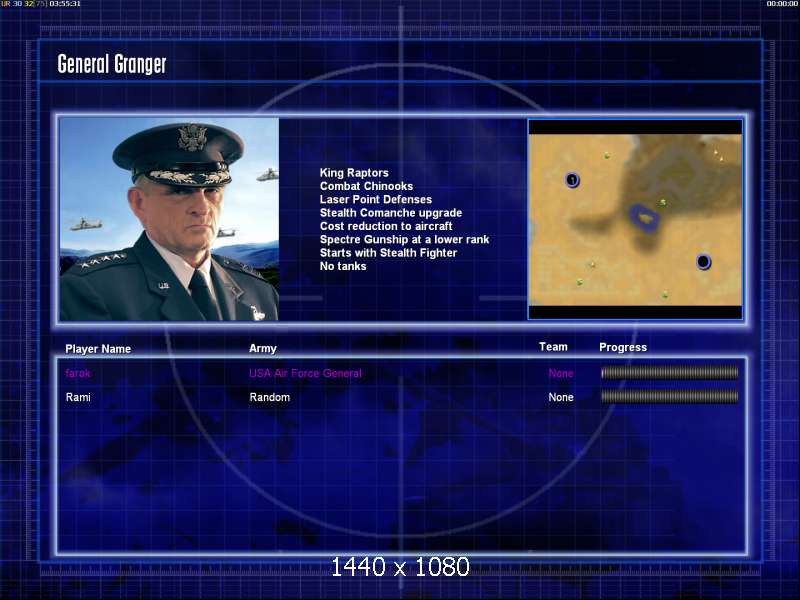Click farok's loading progress bar
The width and height of the screenshot is (800, 600).
point(669,373)
